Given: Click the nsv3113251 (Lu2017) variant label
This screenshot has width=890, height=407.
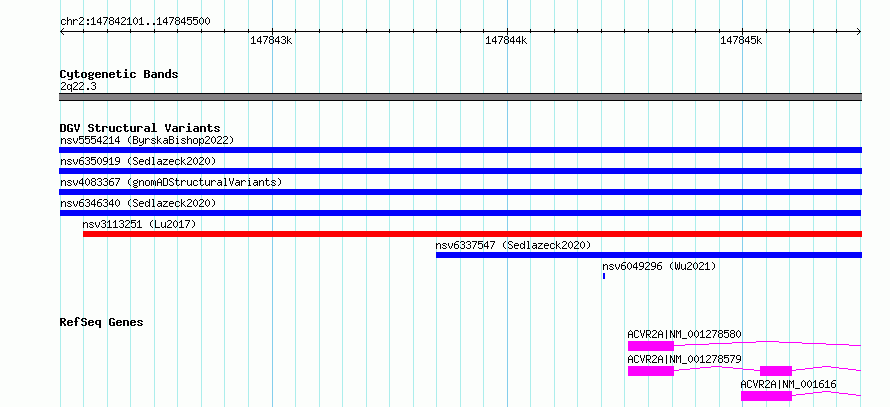Looking at the screenshot, I should 139,224.
